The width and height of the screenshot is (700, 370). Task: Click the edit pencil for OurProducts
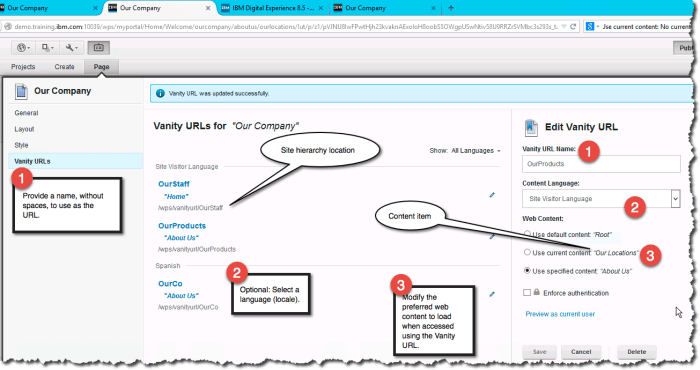click(492, 237)
